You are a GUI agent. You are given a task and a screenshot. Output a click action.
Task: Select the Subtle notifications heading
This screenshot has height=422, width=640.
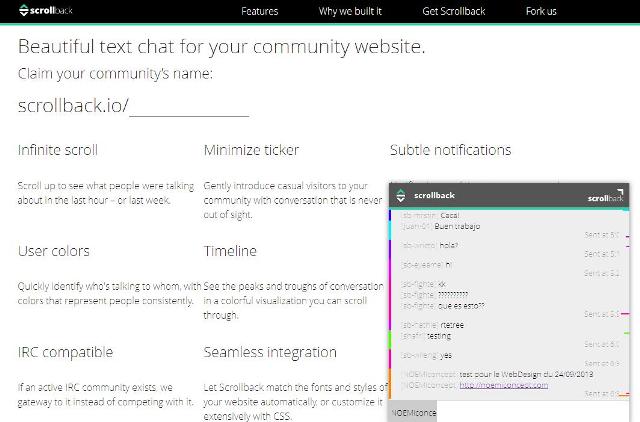click(451, 150)
